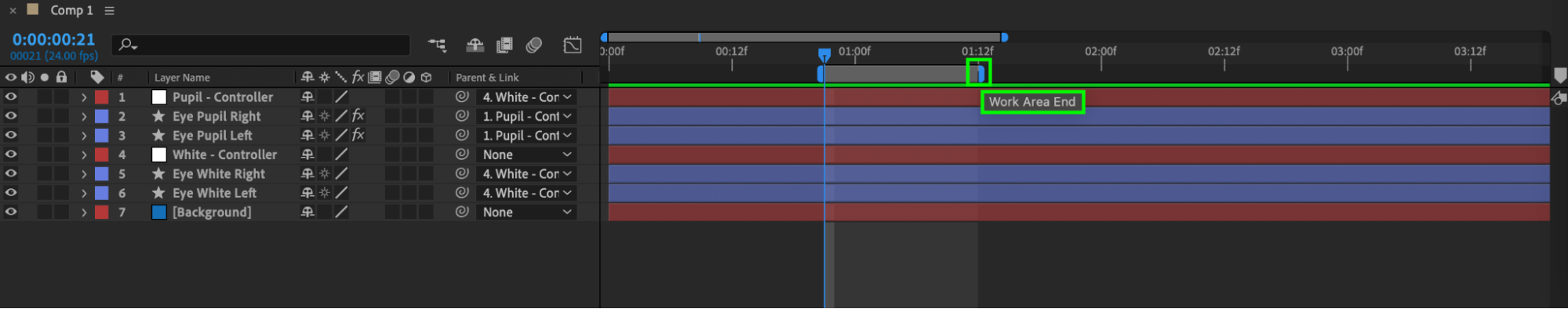1568x309 pixels.
Task: Select the Eye Pupil Left layer name
Action: (x=213, y=135)
